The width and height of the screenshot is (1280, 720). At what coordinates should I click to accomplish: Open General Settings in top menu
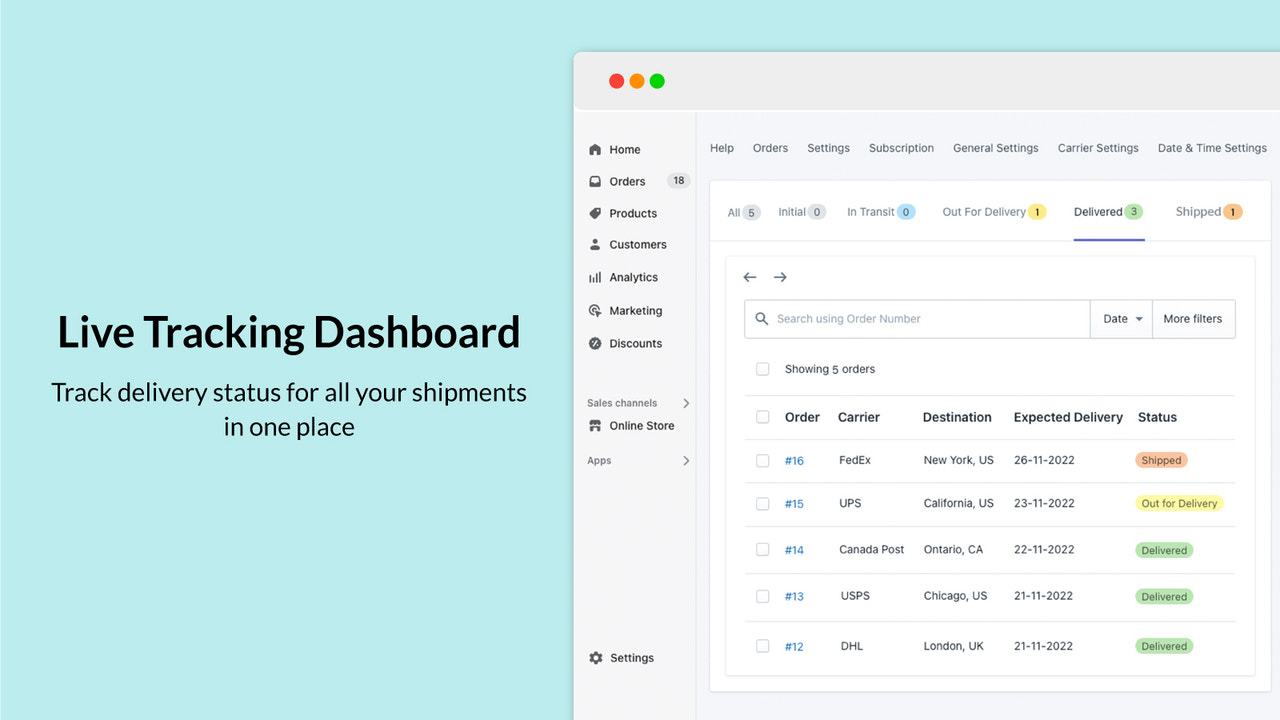(995, 148)
